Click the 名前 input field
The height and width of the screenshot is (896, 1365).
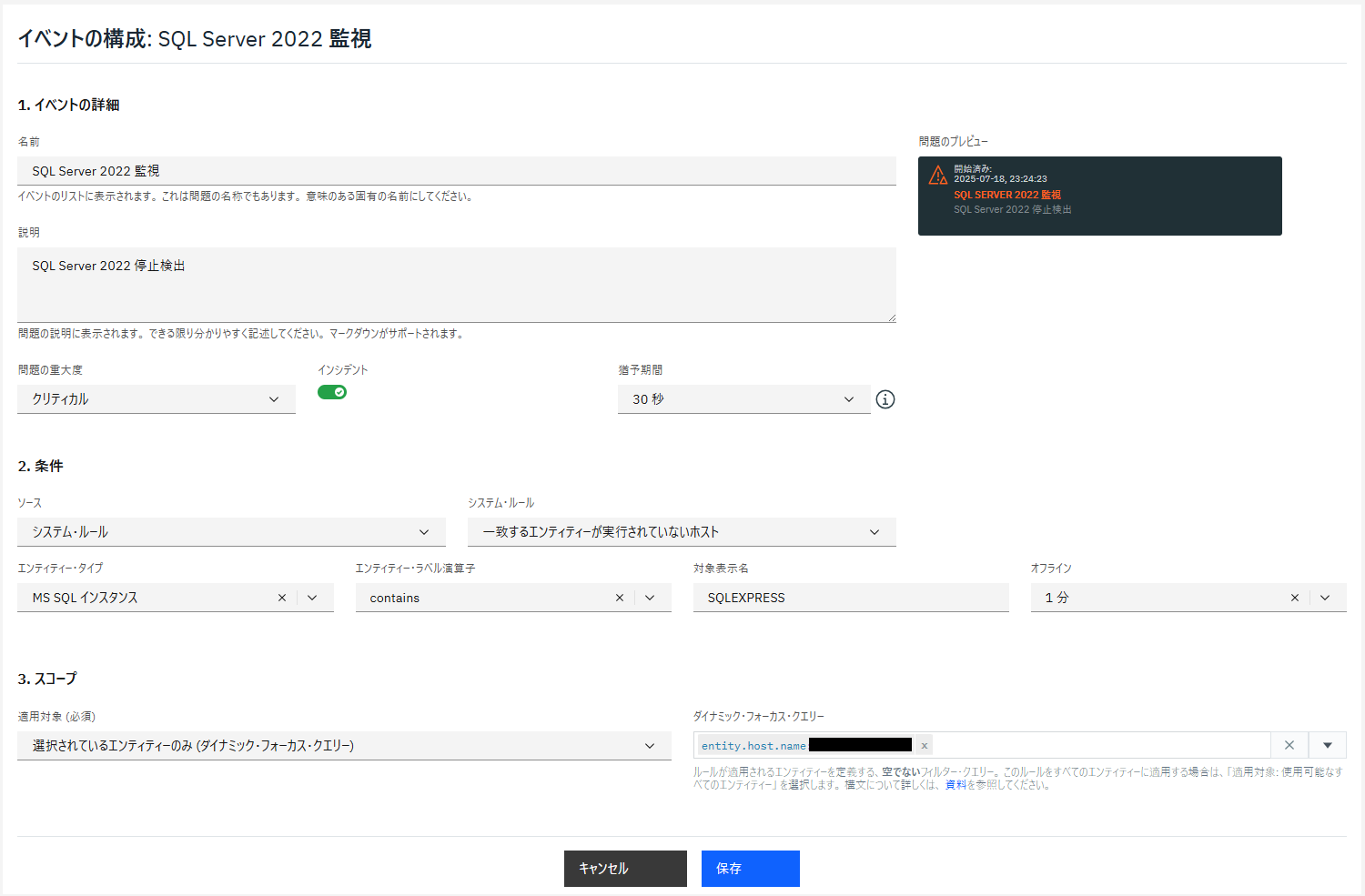click(x=457, y=171)
